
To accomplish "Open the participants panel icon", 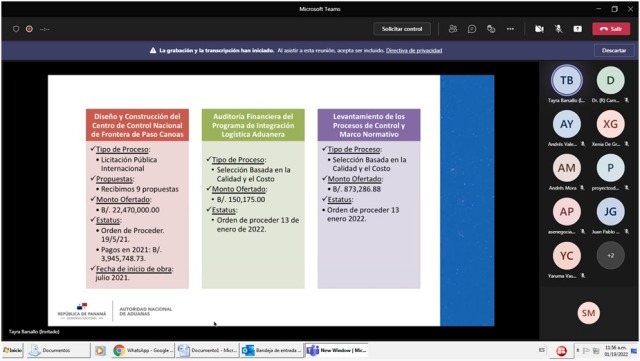I will (453, 29).
